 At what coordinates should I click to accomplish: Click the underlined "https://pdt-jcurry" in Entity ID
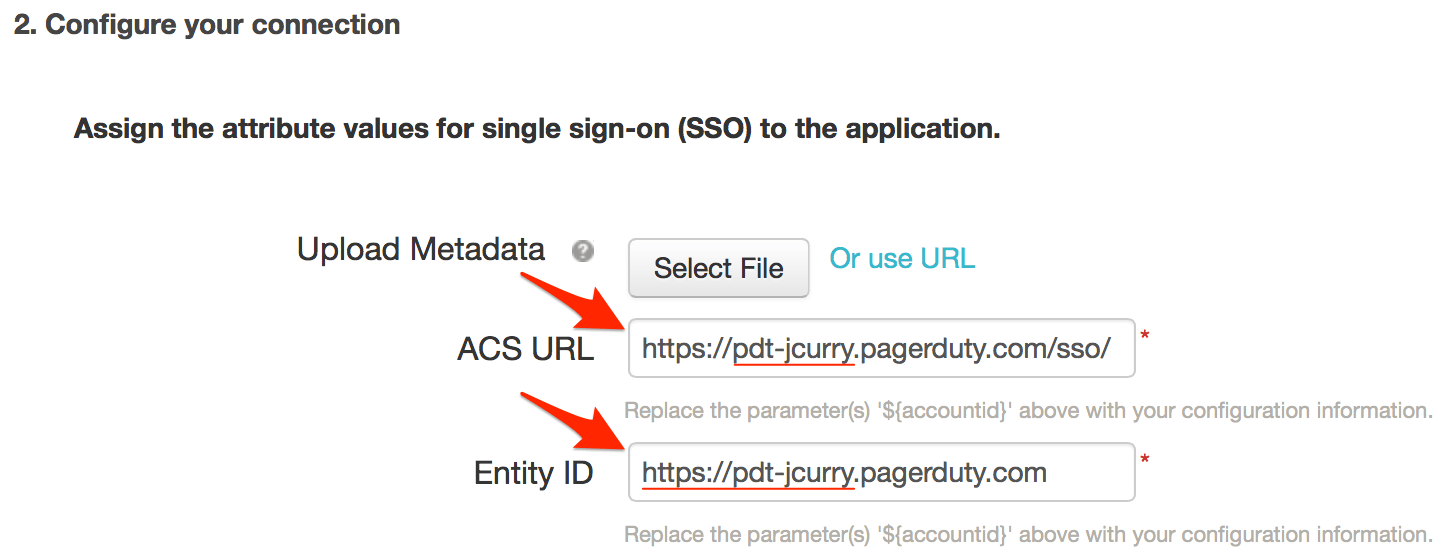pyautogui.click(x=748, y=473)
